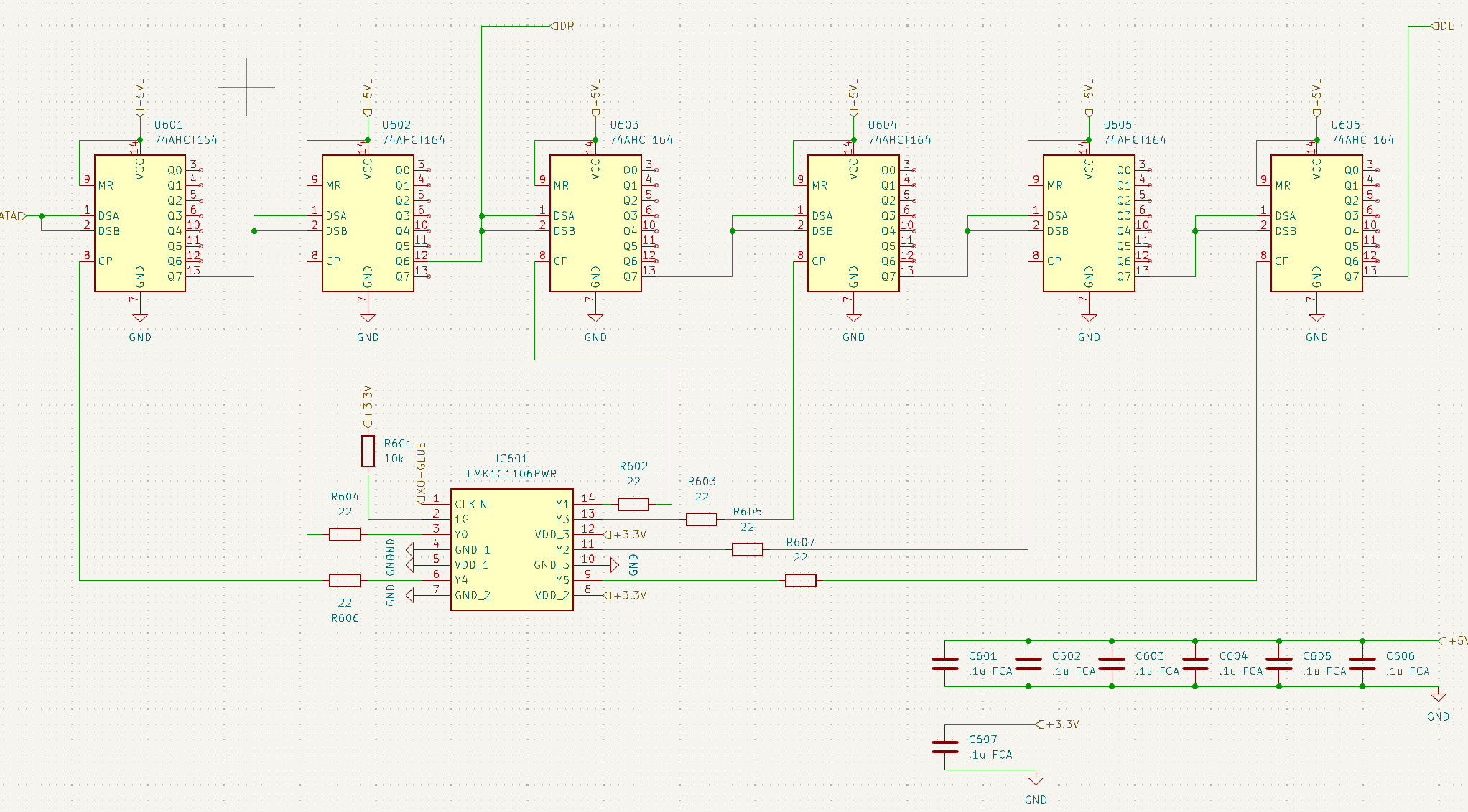The height and width of the screenshot is (812, 1468).
Task: Click 74AHCT164 value text of U604
Action: coord(900,140)
